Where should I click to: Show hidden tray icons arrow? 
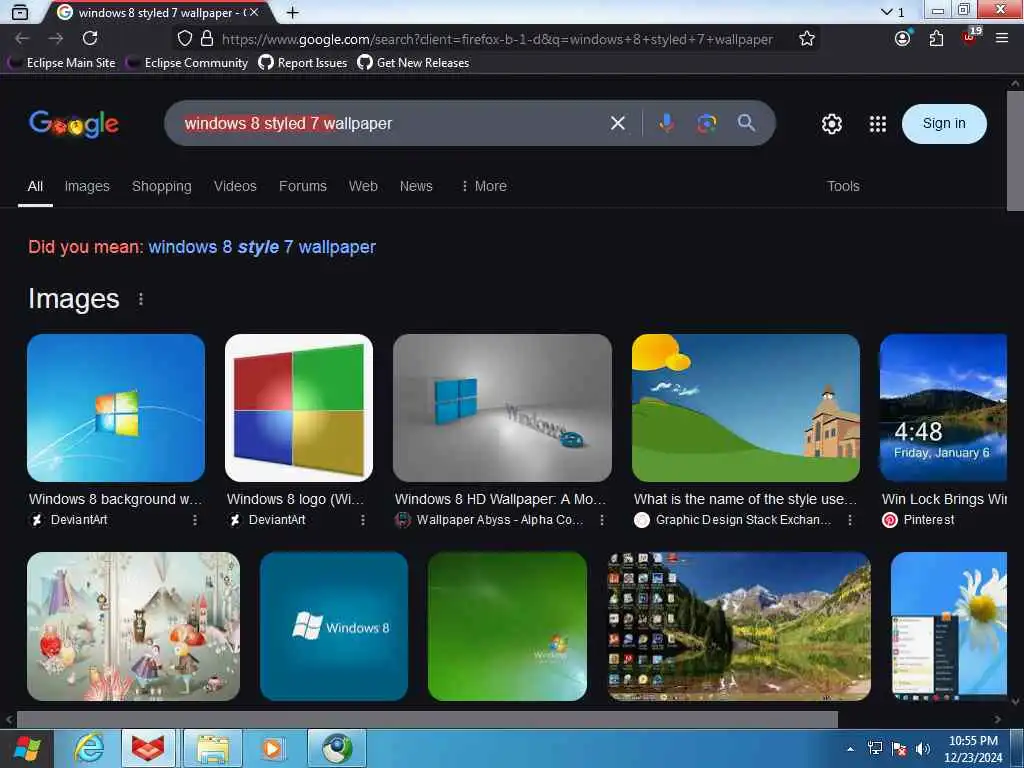click(x=850, y=749)
